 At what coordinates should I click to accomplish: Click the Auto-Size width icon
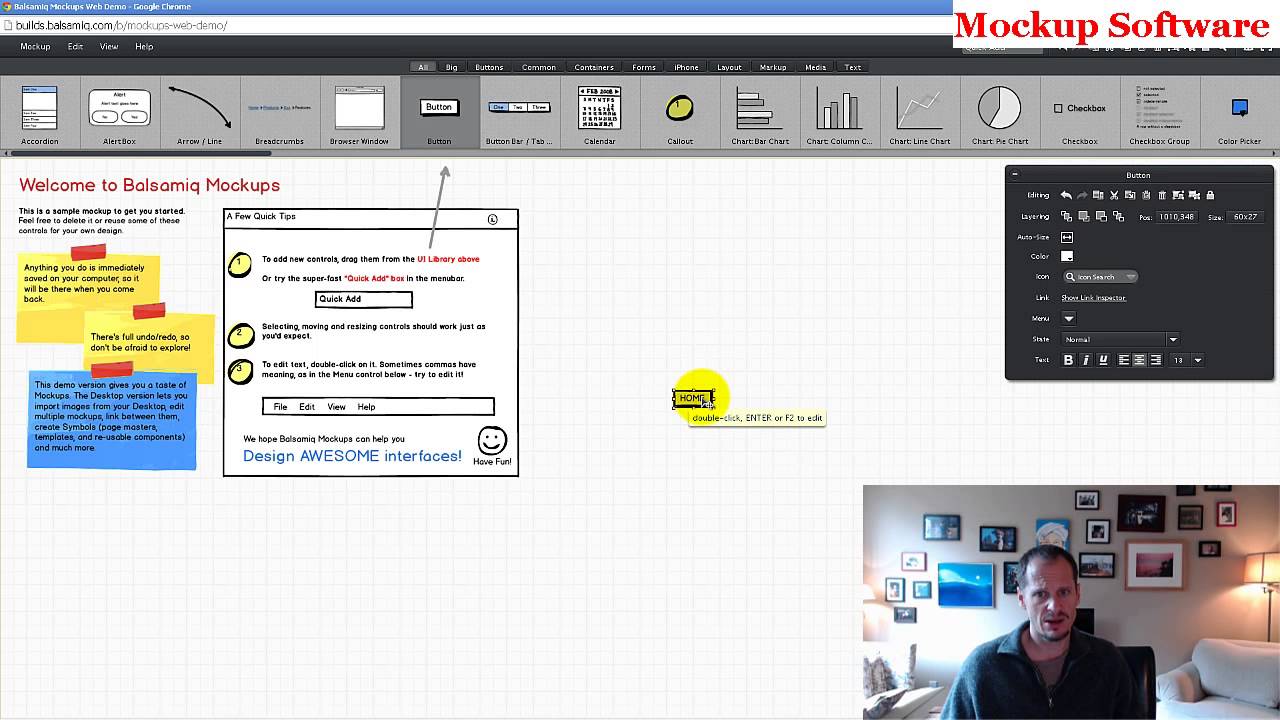pyautogui.click(x=1067, y=237)
